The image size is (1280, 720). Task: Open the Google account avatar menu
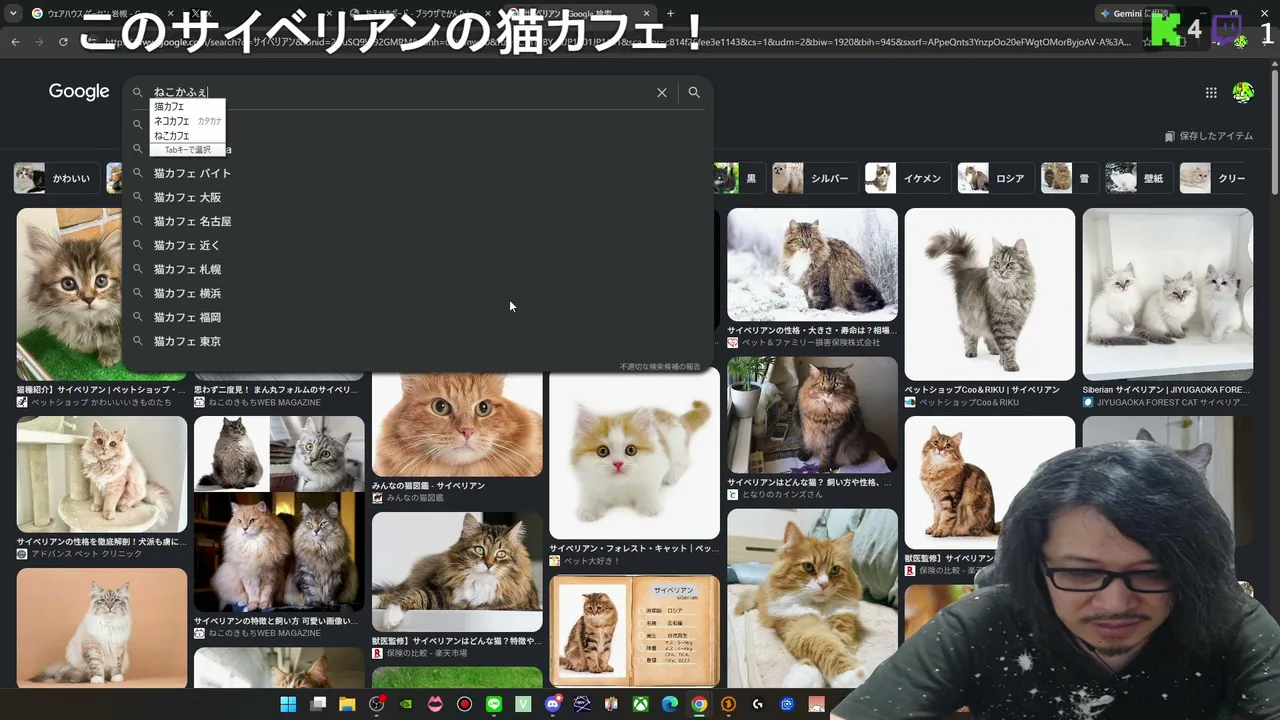click(1243, 92)
